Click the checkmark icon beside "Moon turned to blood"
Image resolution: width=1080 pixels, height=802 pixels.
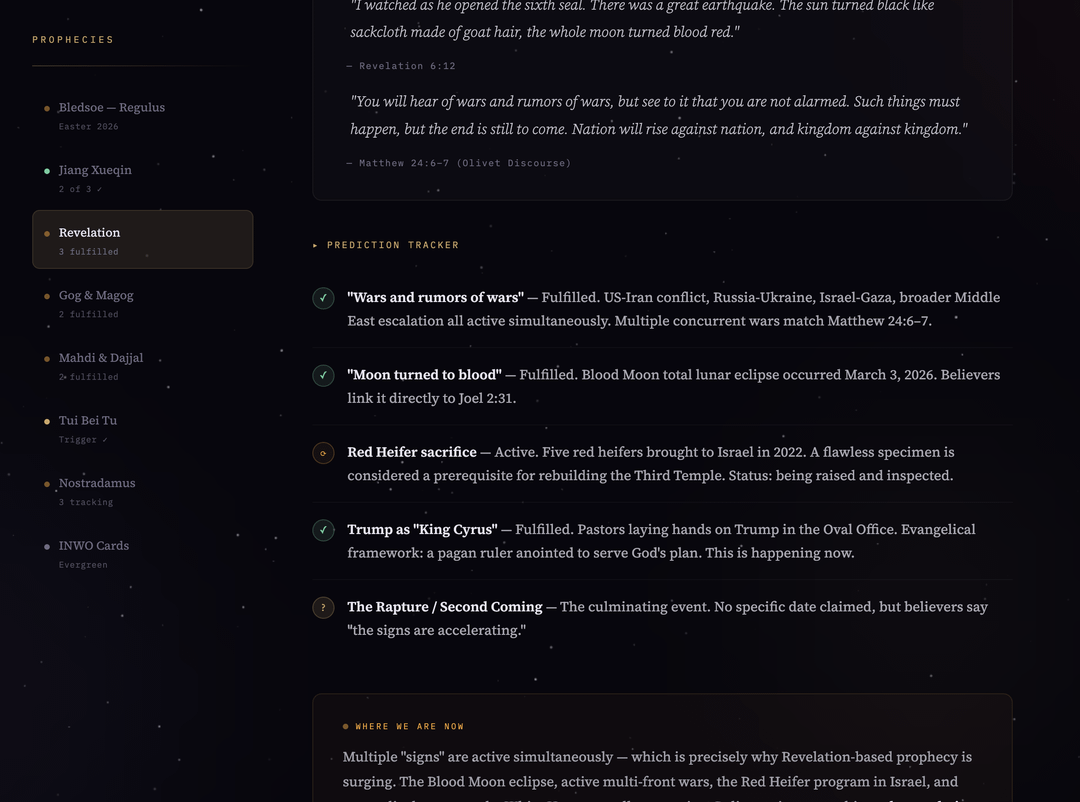click(x=323, y=376)
